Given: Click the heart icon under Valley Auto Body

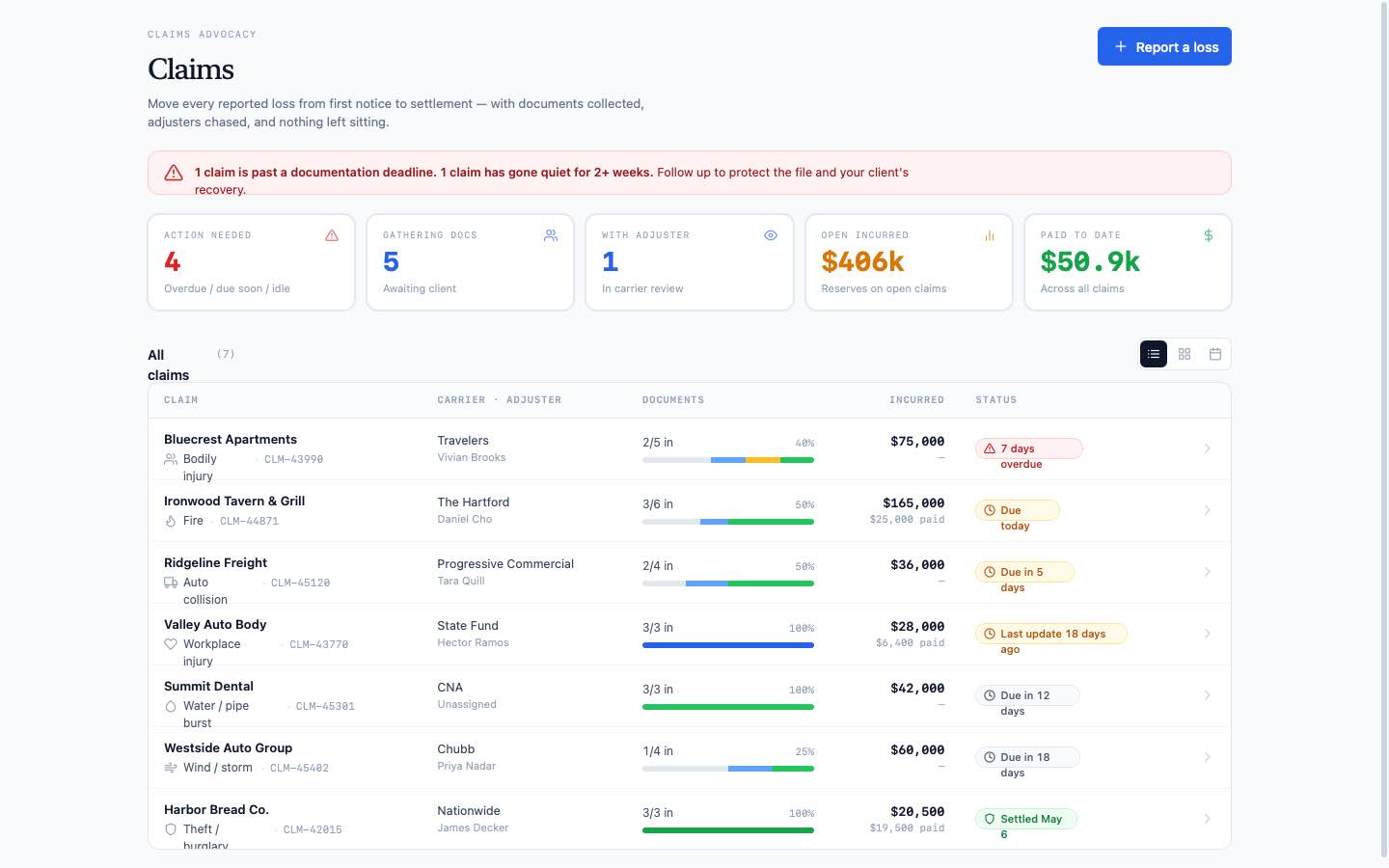Looking at the screenshot, I should pyautogui.click(x=171, y=644).
